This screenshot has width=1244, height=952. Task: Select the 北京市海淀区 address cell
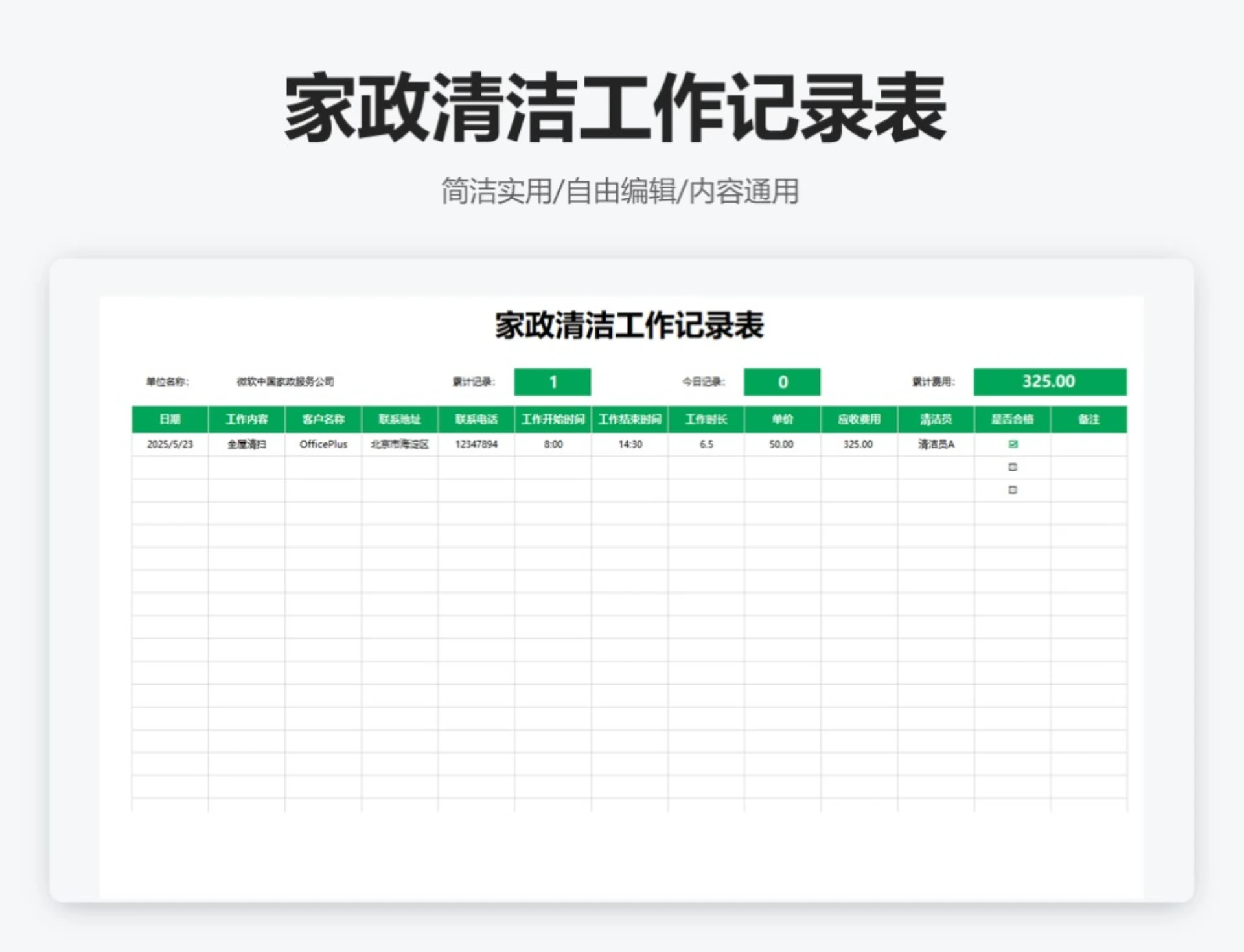pos(400,445)
